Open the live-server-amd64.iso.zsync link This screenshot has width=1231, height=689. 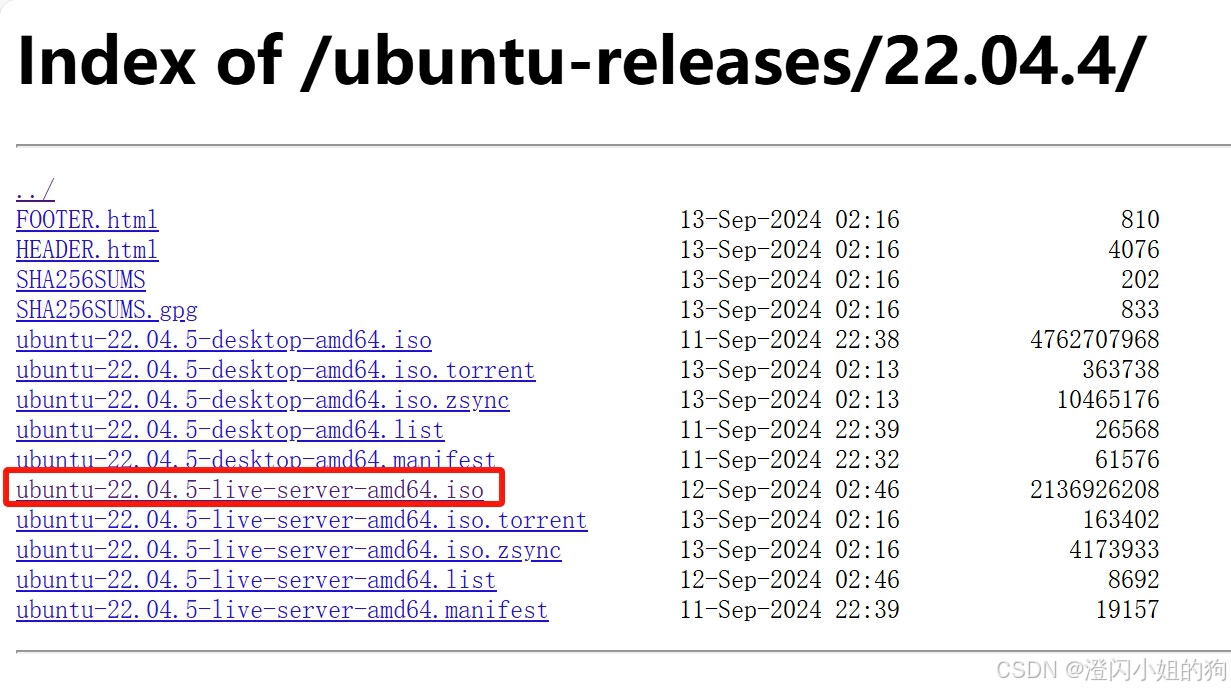point(288,550)
